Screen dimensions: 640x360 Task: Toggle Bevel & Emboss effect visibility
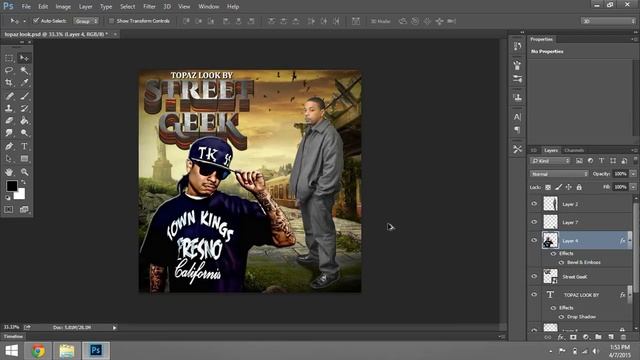tap(561, 262)
